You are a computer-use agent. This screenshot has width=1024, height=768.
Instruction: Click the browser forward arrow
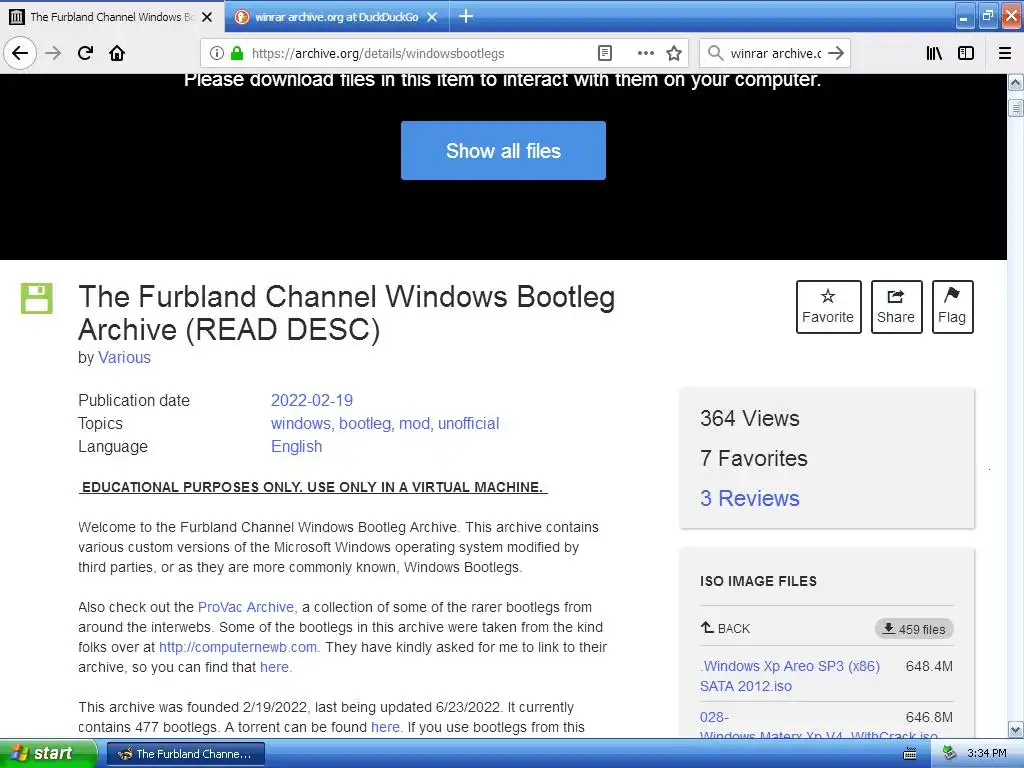pyautogui.click(x=53, y=53)
